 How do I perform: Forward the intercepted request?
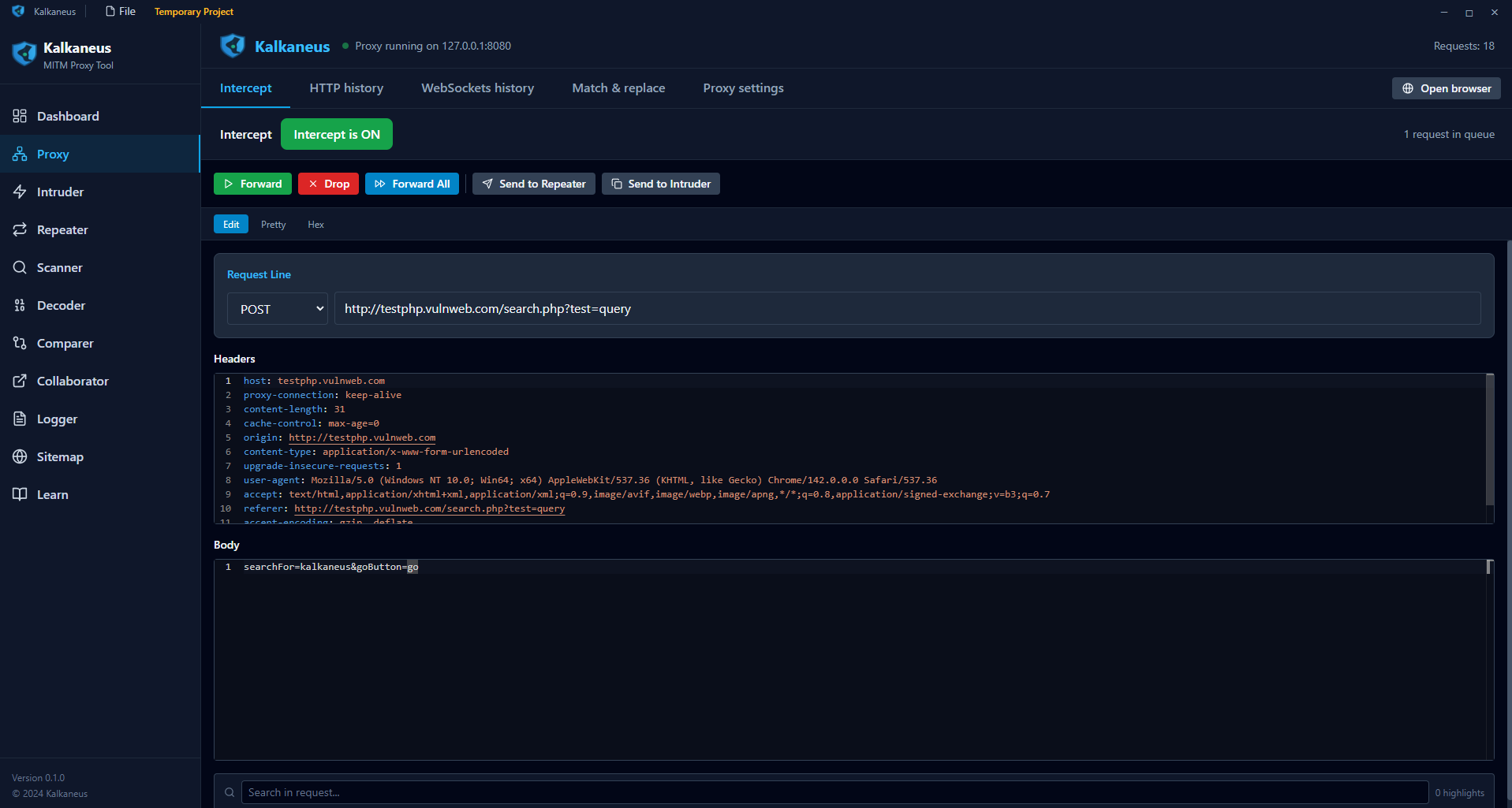coord(252,183)
